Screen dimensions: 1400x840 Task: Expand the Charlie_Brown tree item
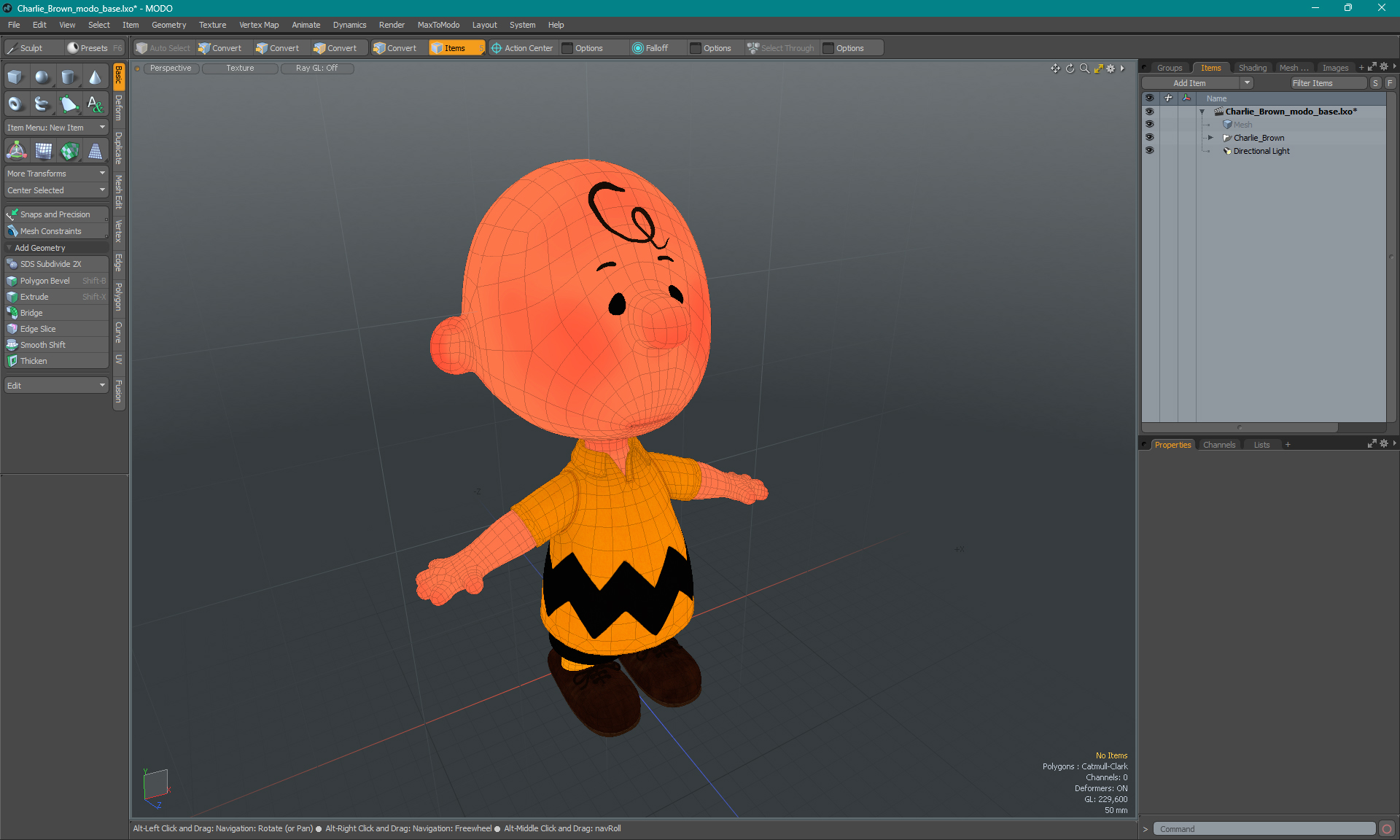coord(1210,138)
